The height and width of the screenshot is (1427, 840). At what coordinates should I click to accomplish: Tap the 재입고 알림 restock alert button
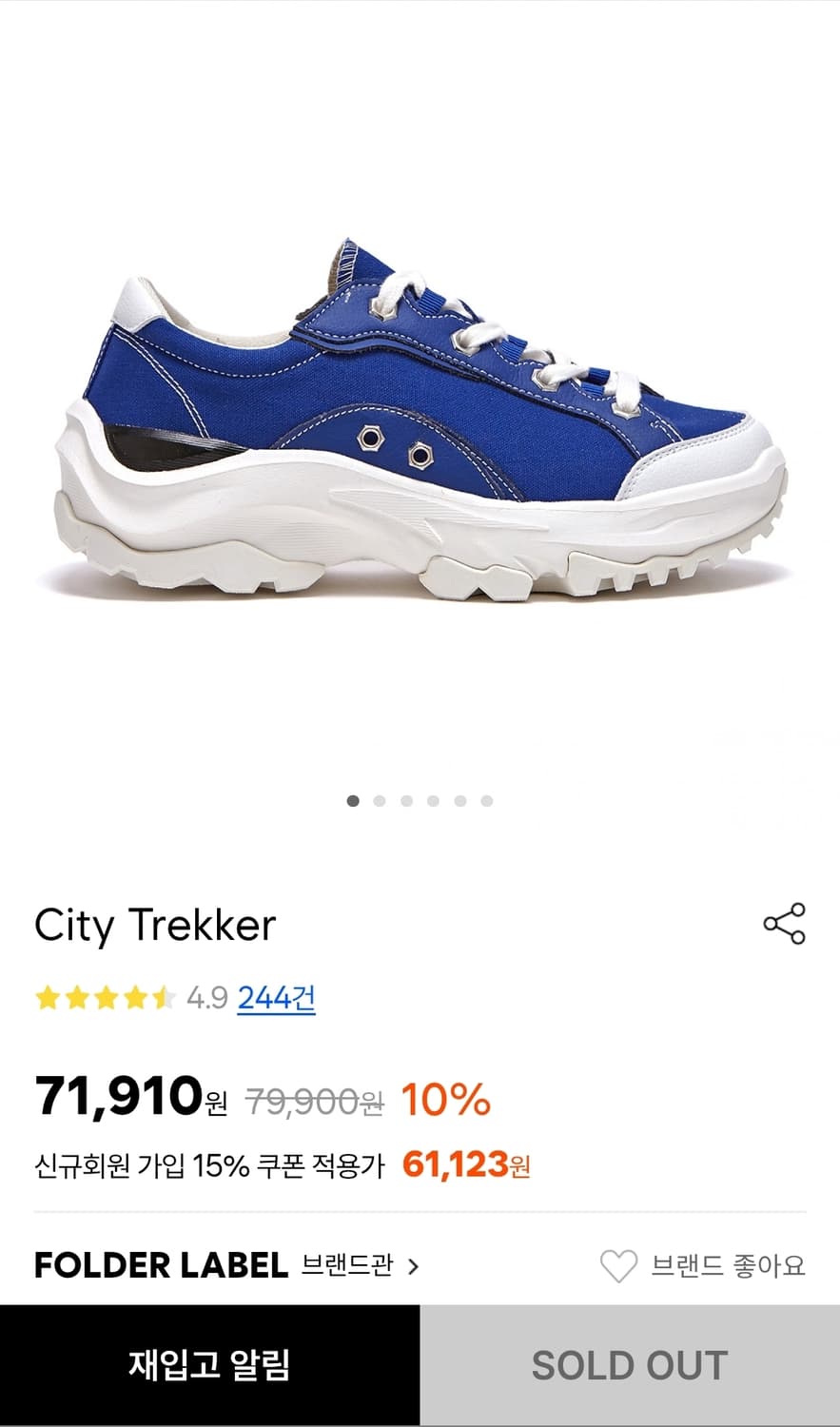(210, 1365)
